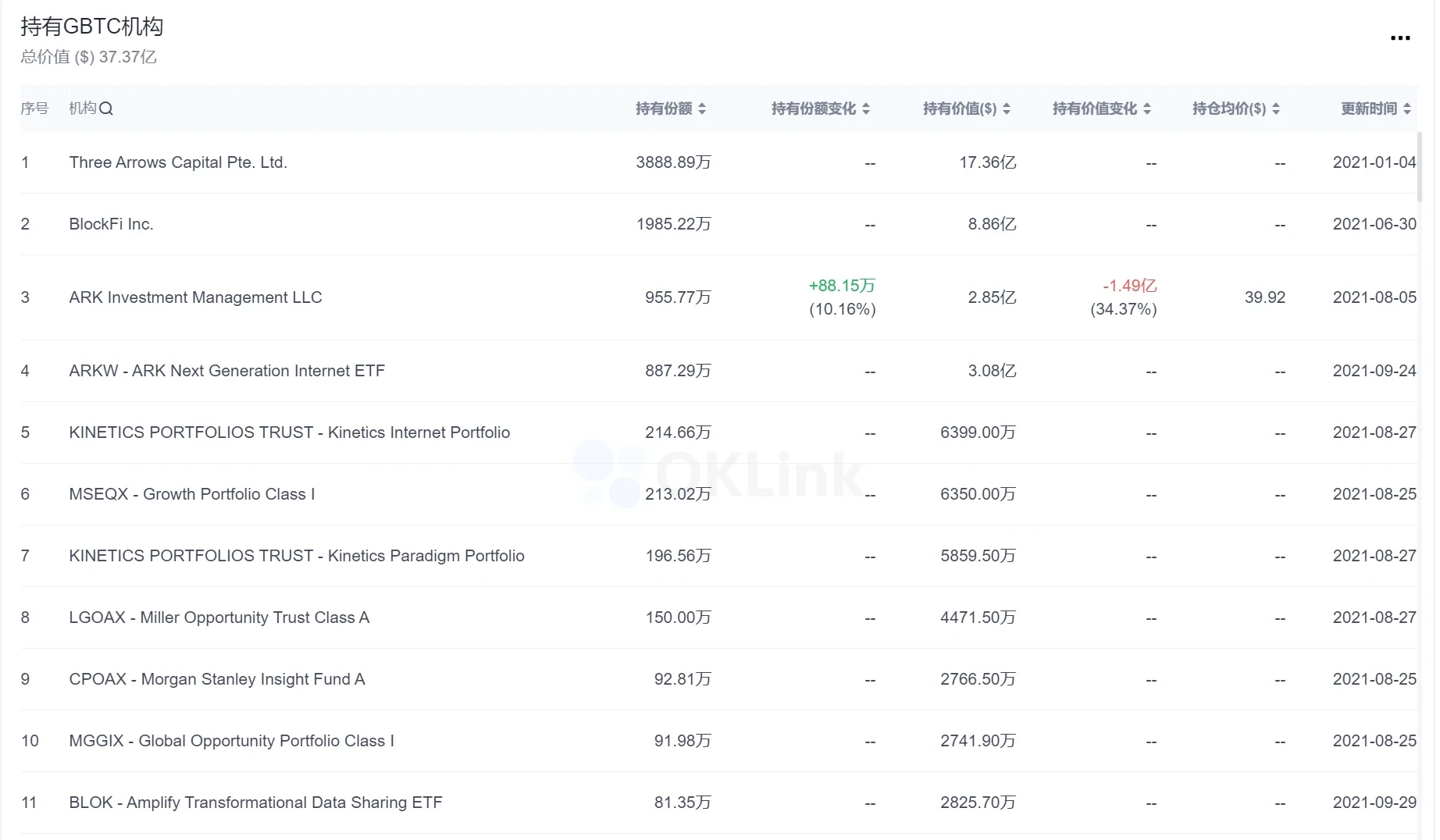Open Three Arrows Capital Pte. Ltd. entry
The image size is (1440, 840).
tap(178, 162)
